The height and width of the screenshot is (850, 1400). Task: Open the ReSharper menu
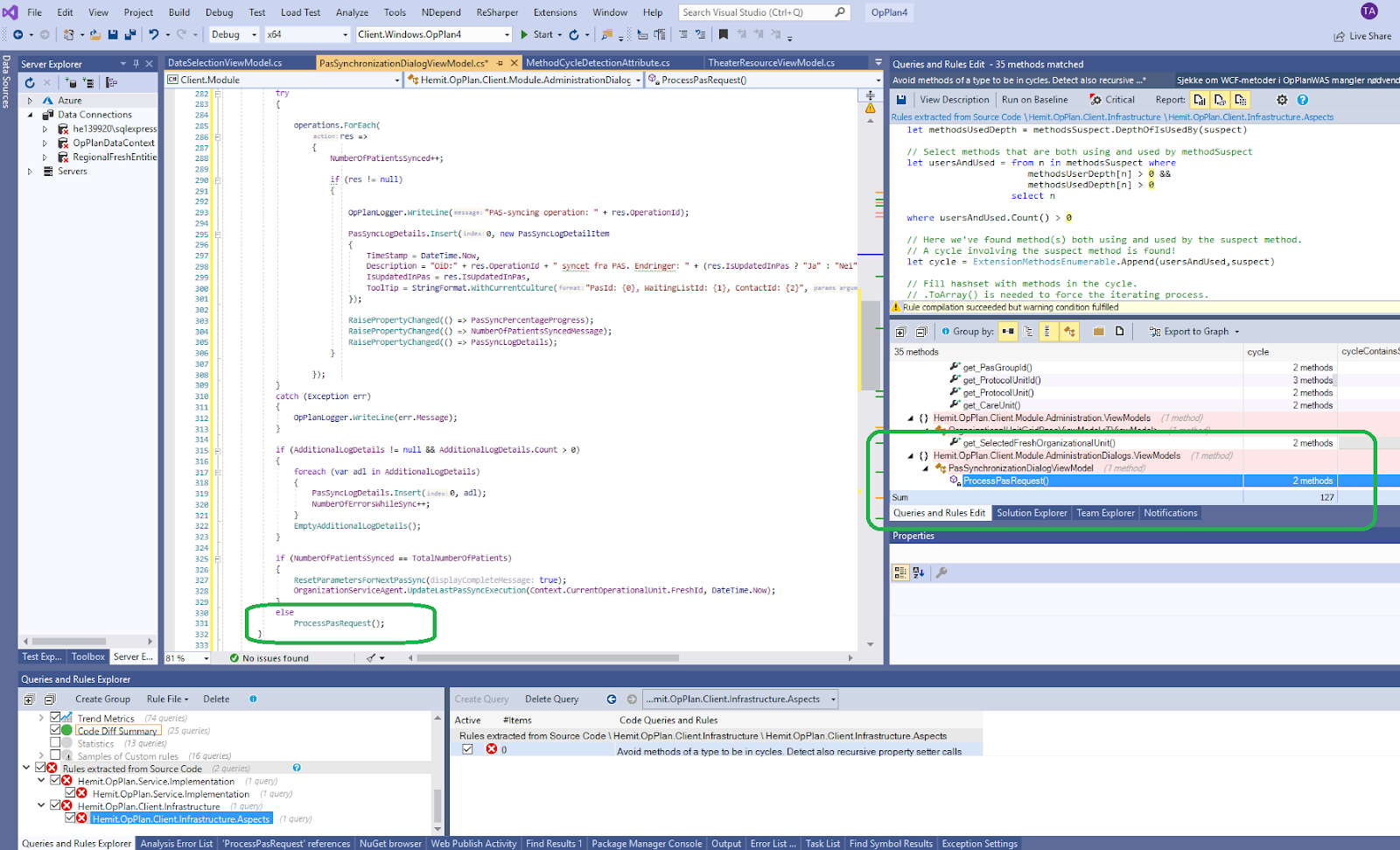pyautogui.click(x=497, y=12)
